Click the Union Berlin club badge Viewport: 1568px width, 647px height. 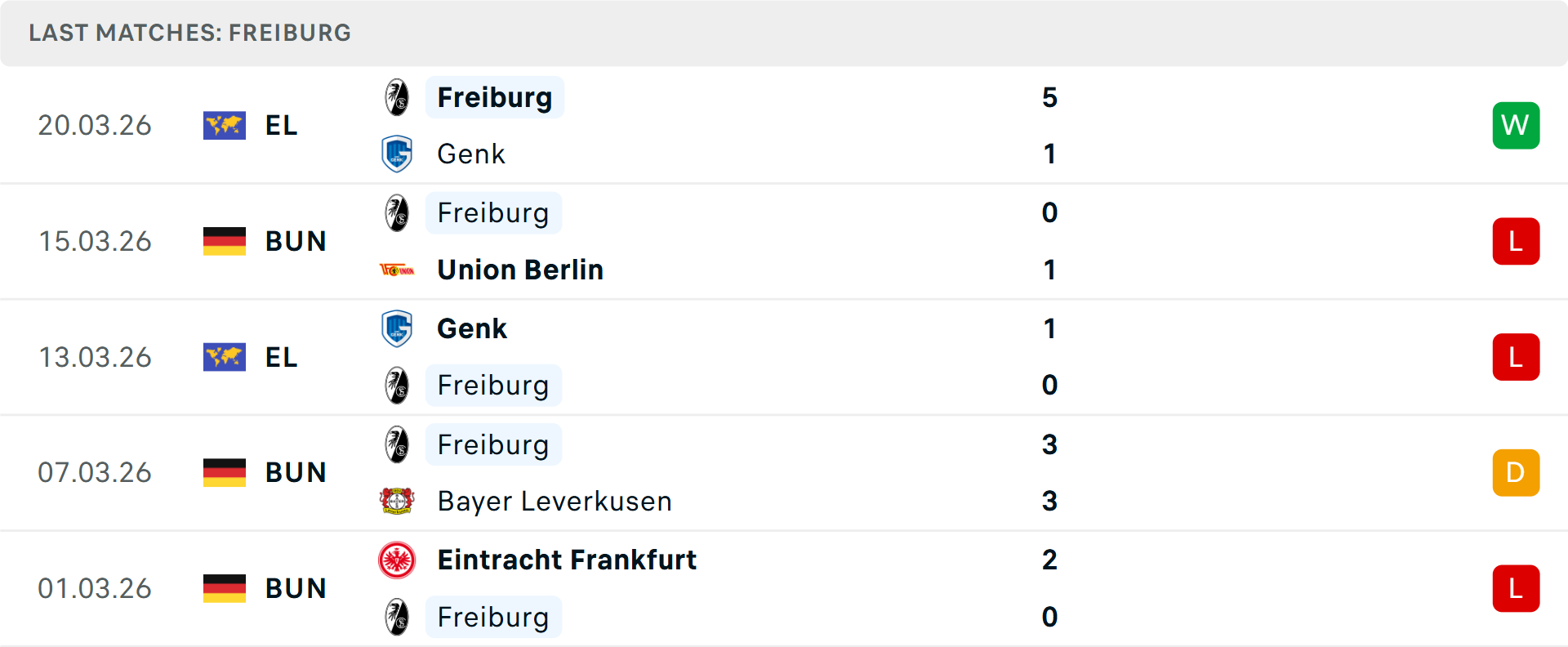coord(400,269)
